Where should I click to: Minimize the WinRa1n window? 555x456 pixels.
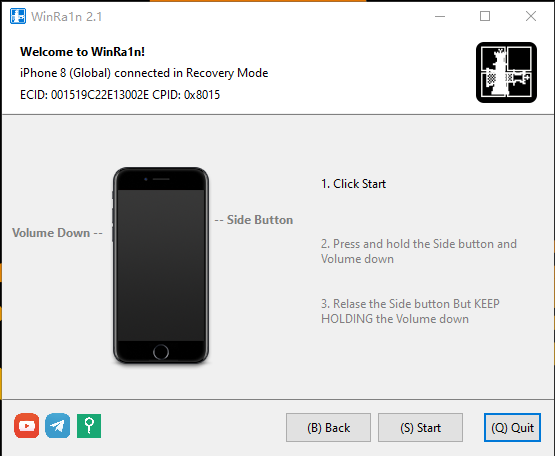click(x=440, y=16)
